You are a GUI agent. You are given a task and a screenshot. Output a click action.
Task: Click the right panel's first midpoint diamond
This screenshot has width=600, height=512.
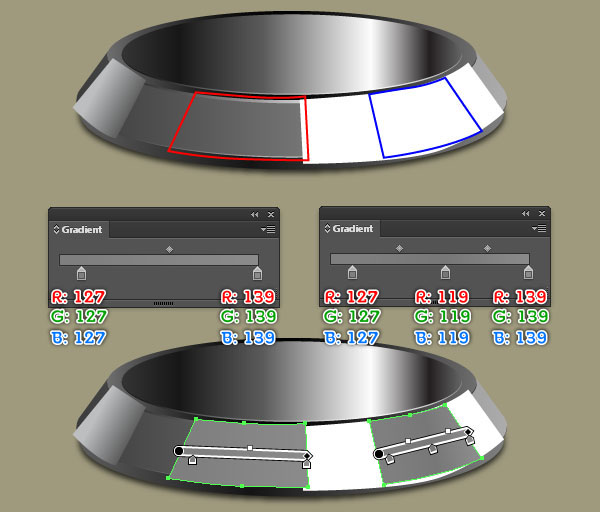(399, 248)
